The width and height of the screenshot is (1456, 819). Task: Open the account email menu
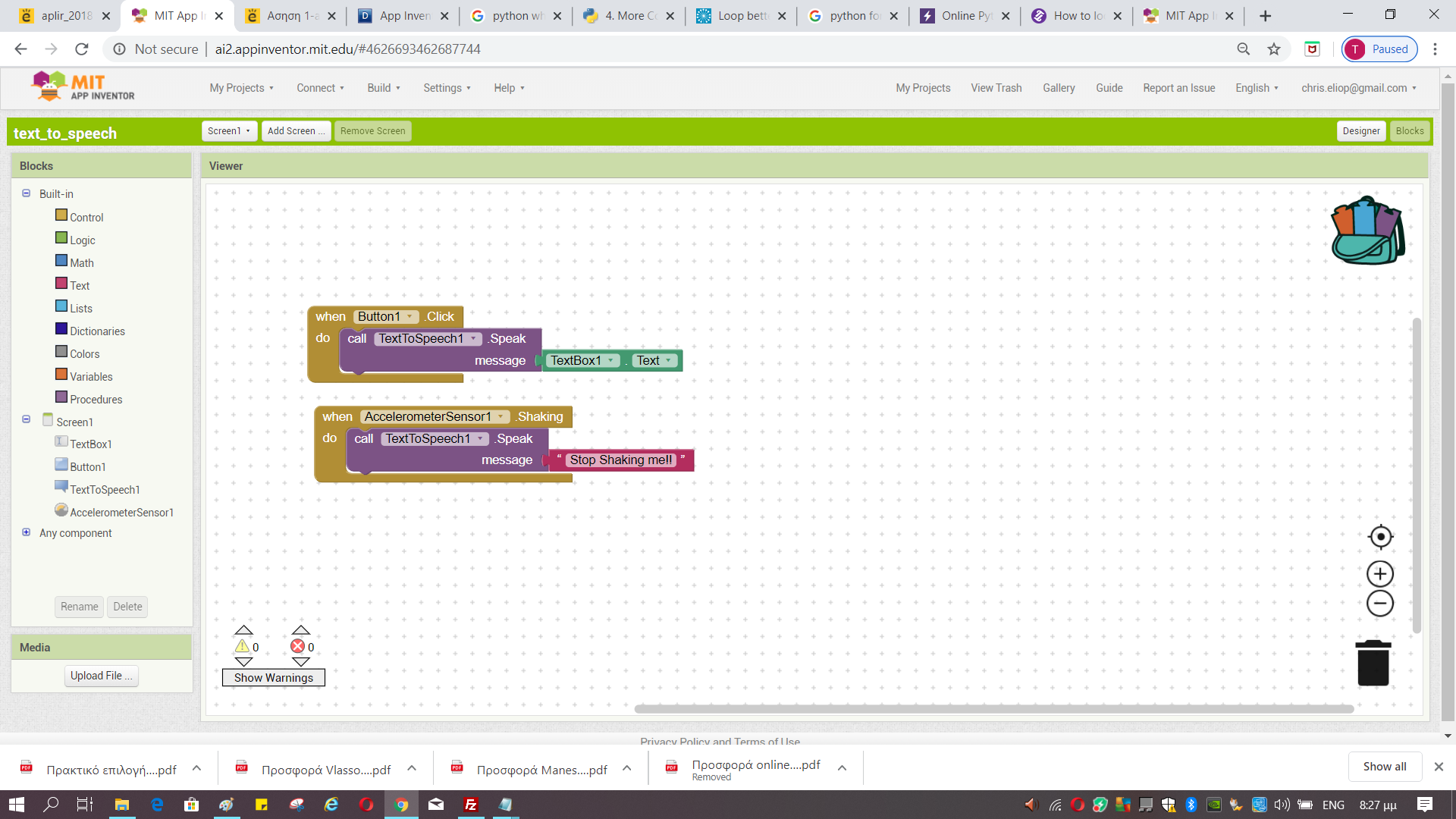pos(1358,88)
